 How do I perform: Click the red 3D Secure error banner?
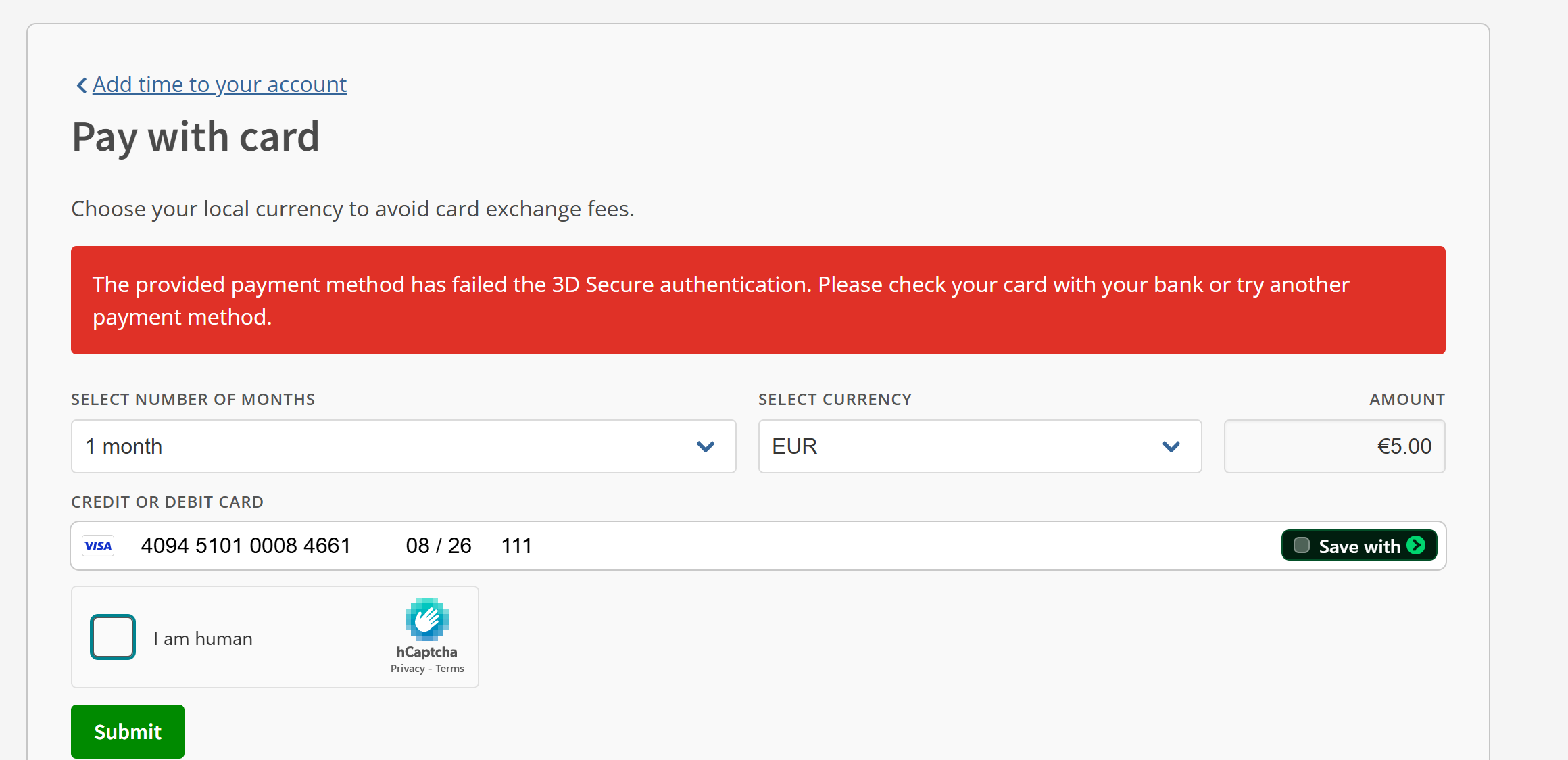point(758,300)
